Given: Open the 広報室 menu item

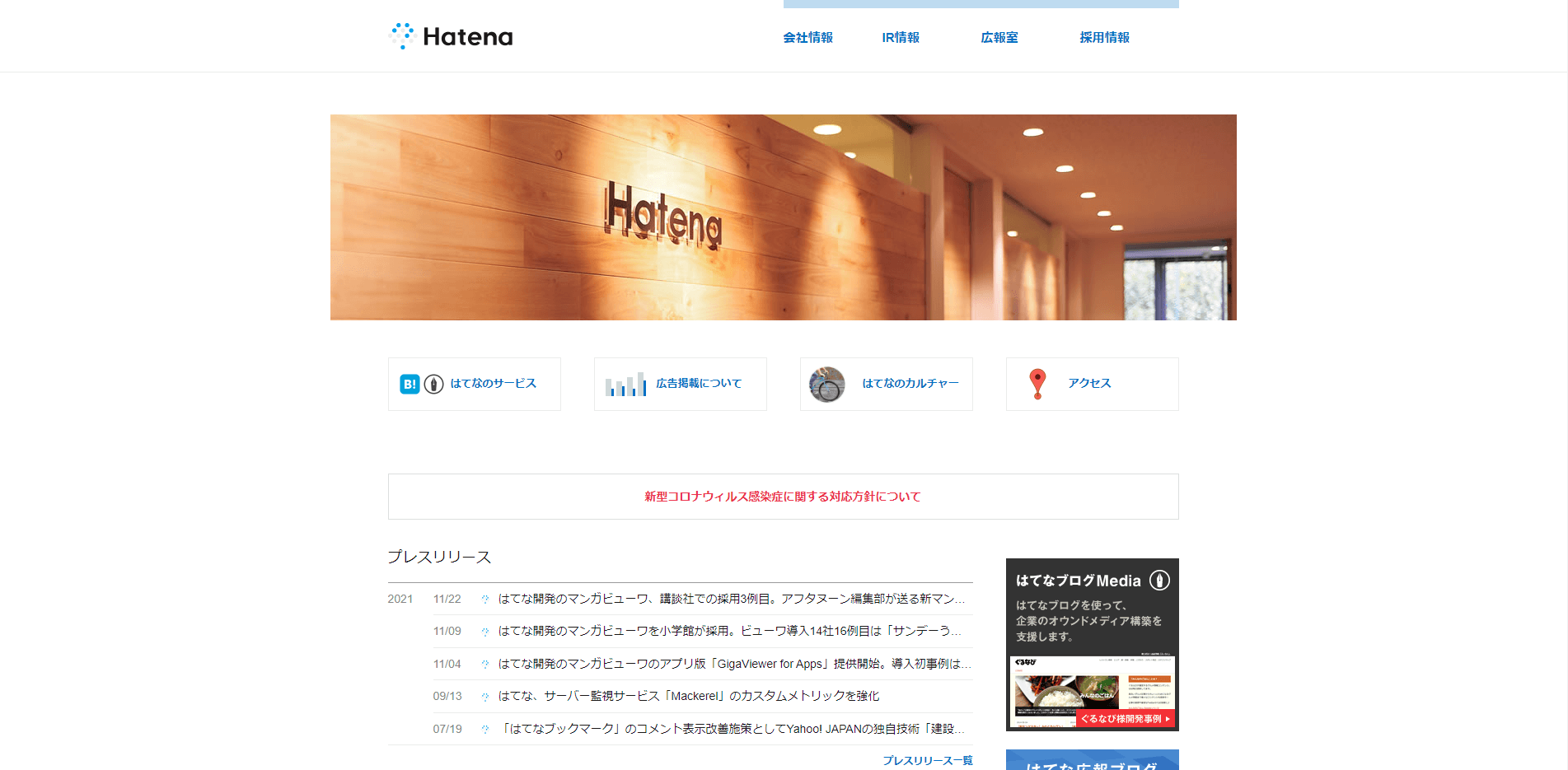Looking at the screenshot, I should pos(999,37).
